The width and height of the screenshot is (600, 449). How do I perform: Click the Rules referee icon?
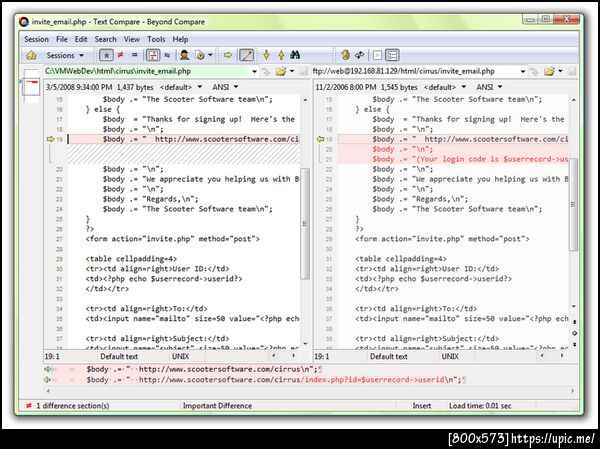(184, 55)
